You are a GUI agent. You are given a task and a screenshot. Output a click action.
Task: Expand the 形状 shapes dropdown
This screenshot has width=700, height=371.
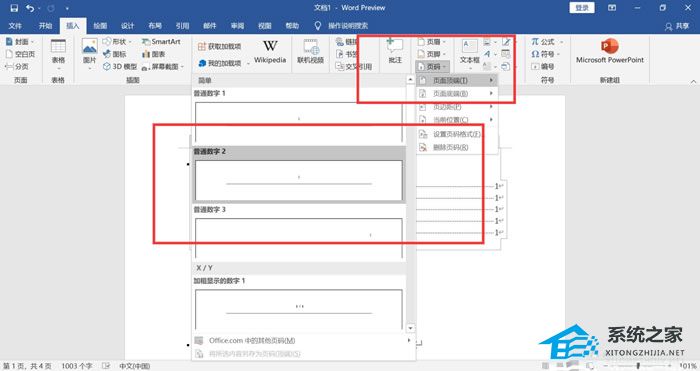[x=117, y=42]
